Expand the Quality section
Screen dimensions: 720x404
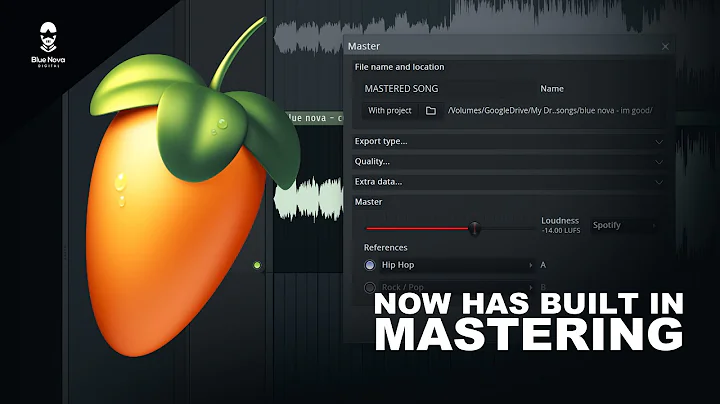(509, 162)
